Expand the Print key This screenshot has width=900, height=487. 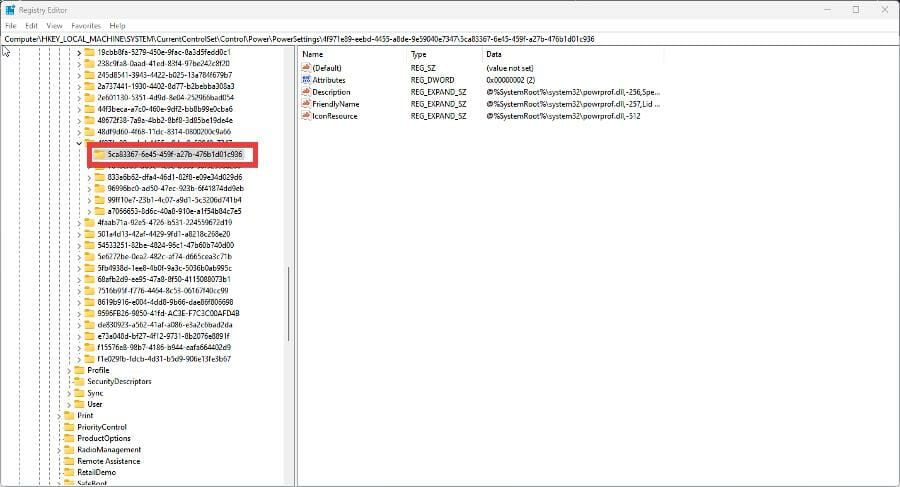tap(59, 416)
